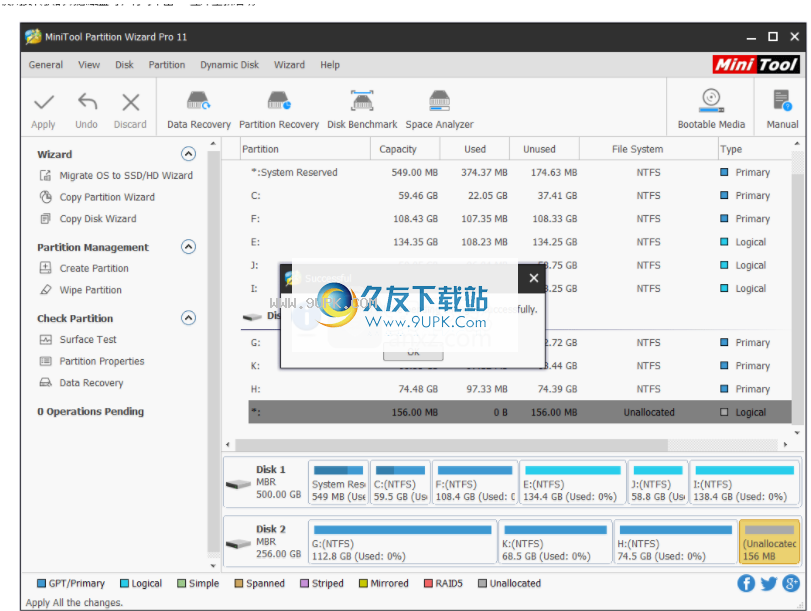The height and width of the screenshot is (611, 811).
Task: Collapse the Partition Management section
Action: 188,247
